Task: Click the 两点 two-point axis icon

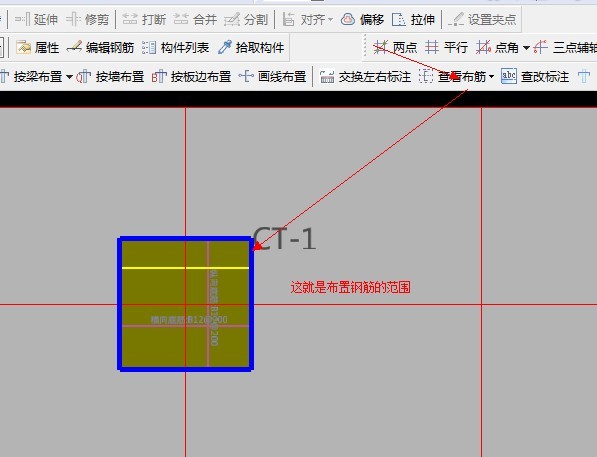Action: coord(381,47)
